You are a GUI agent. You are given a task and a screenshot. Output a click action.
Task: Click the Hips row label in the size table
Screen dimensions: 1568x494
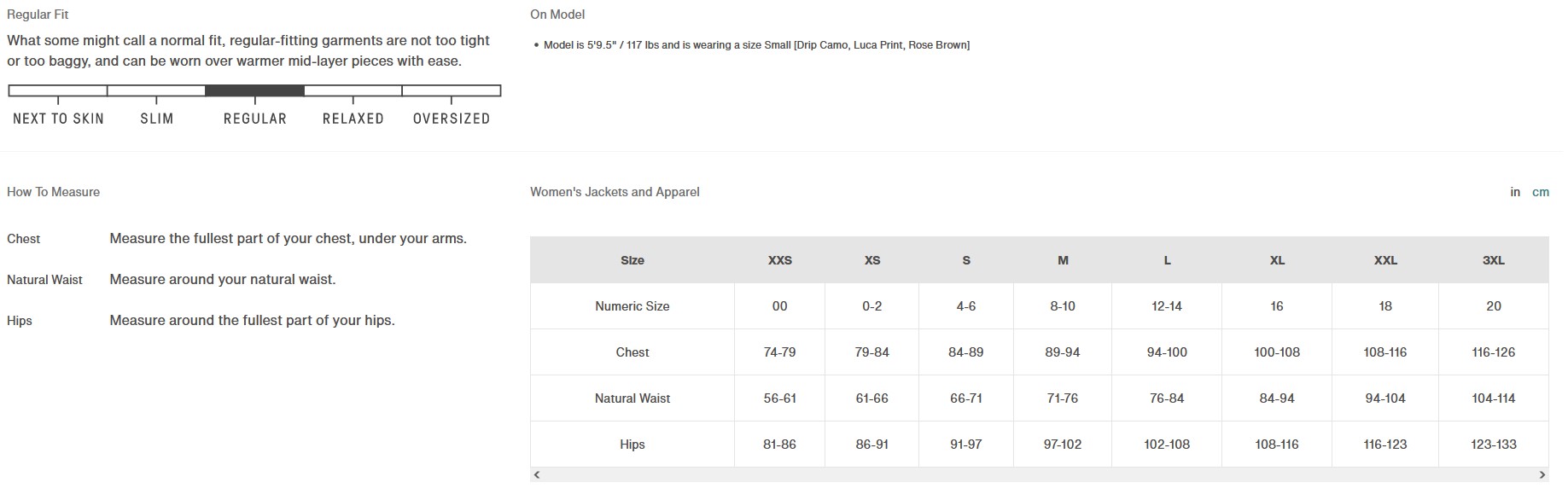[632, 445]
